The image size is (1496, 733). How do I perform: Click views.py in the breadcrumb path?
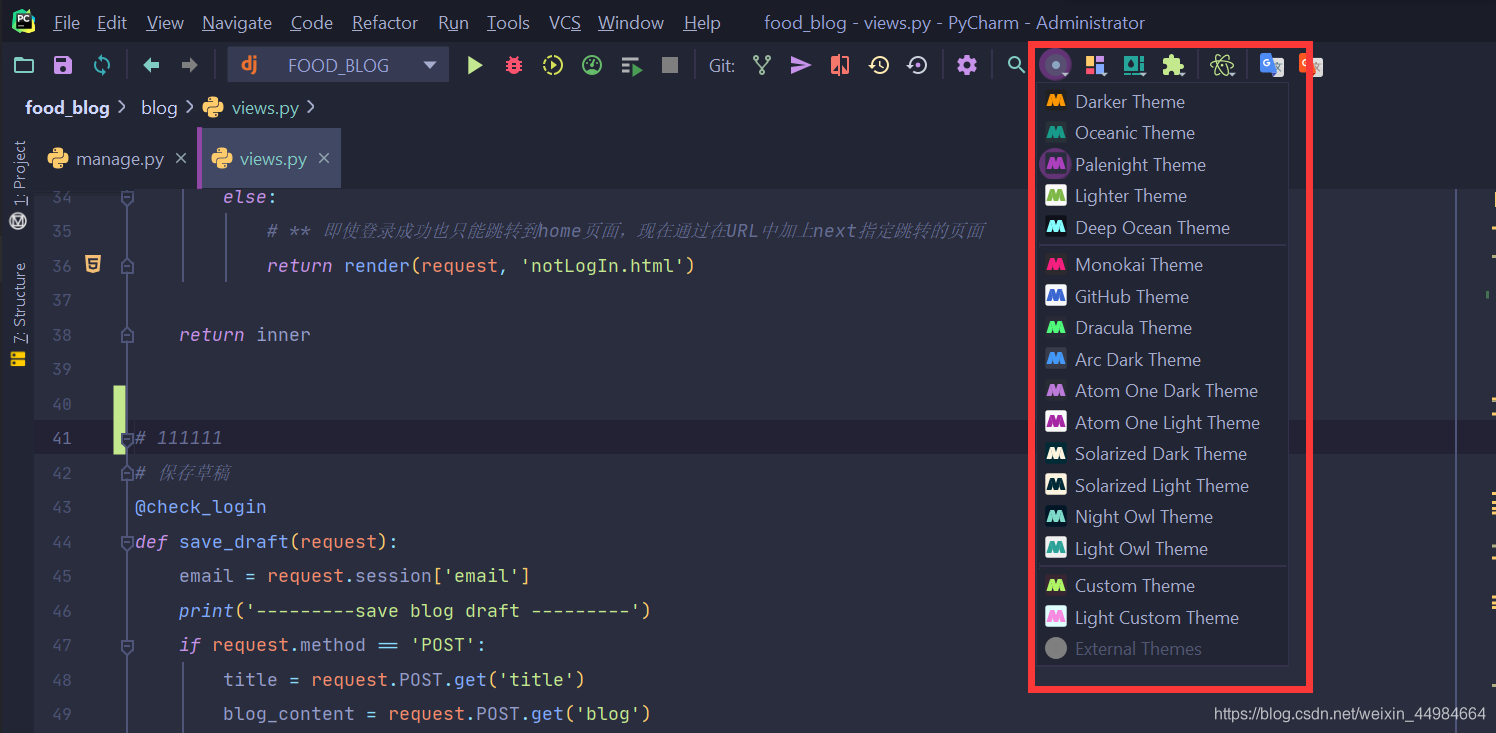(265, 107)
